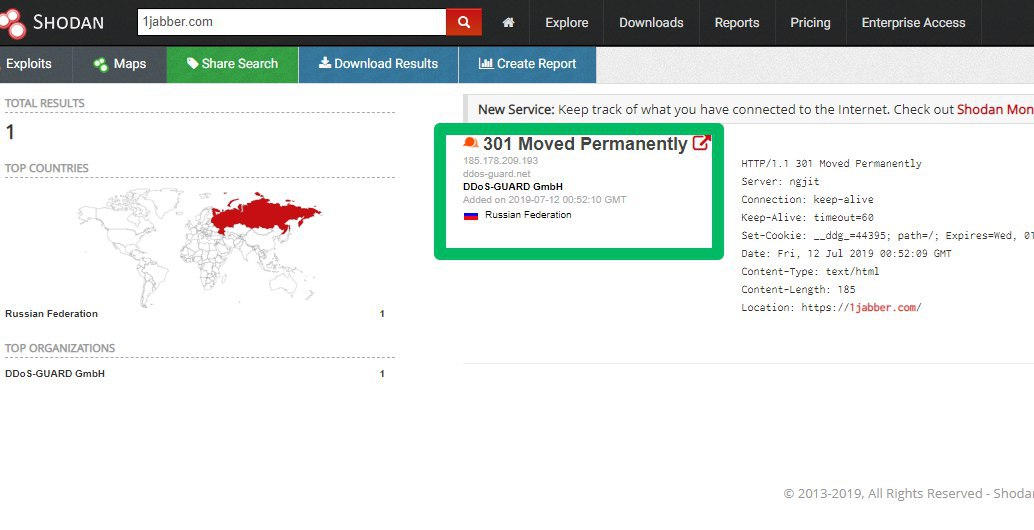Switch to the Exploits tab
This screenshot has height=530, width=1034.
(29, 64)
